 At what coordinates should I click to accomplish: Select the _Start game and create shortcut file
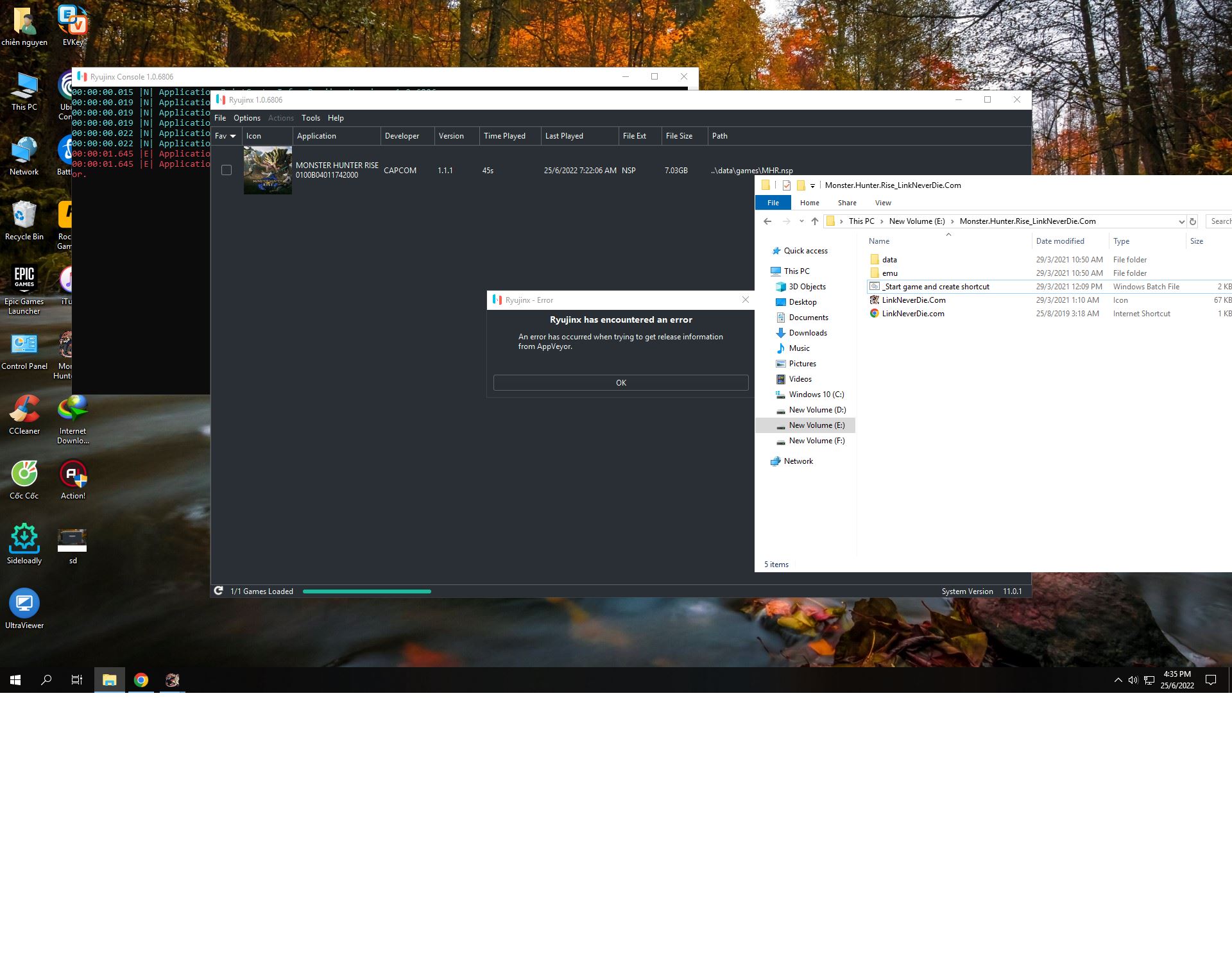(935, 287)
